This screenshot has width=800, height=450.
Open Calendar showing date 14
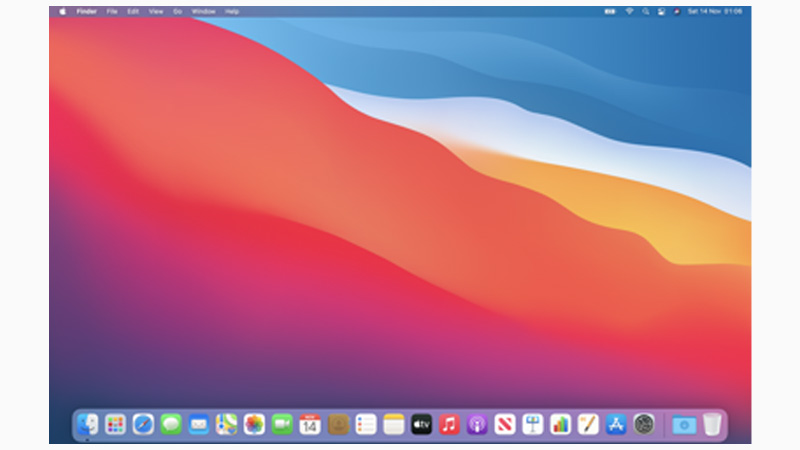click(x=310, y=424)
